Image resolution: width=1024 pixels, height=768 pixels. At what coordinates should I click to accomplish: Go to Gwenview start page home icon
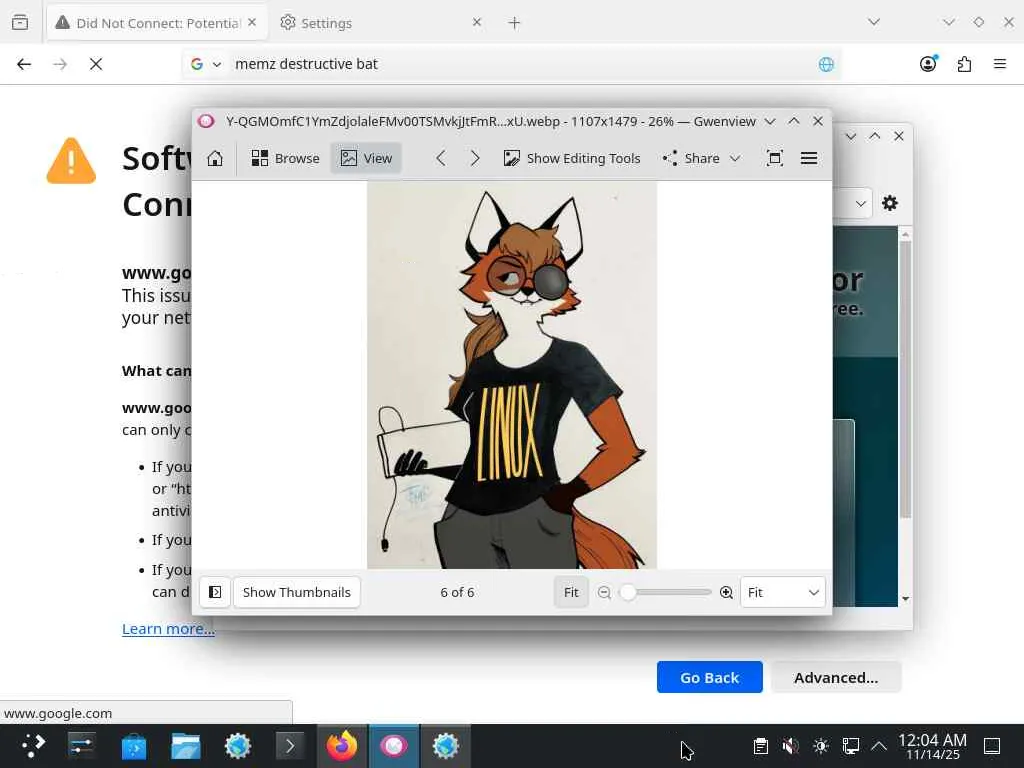(x=215, y=158)
